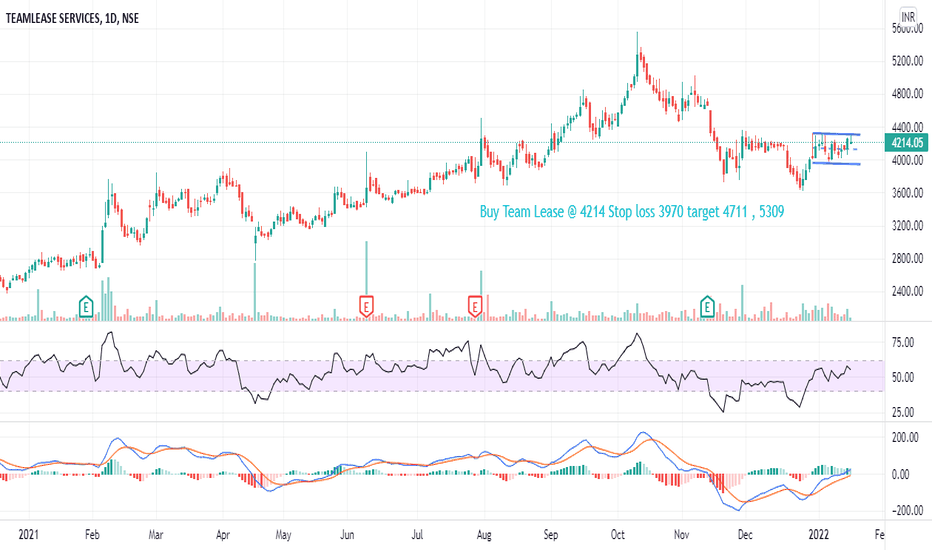This screenshot has height=550, width=932.
Task: Click the May label on time axis
Action: point(284,535)
